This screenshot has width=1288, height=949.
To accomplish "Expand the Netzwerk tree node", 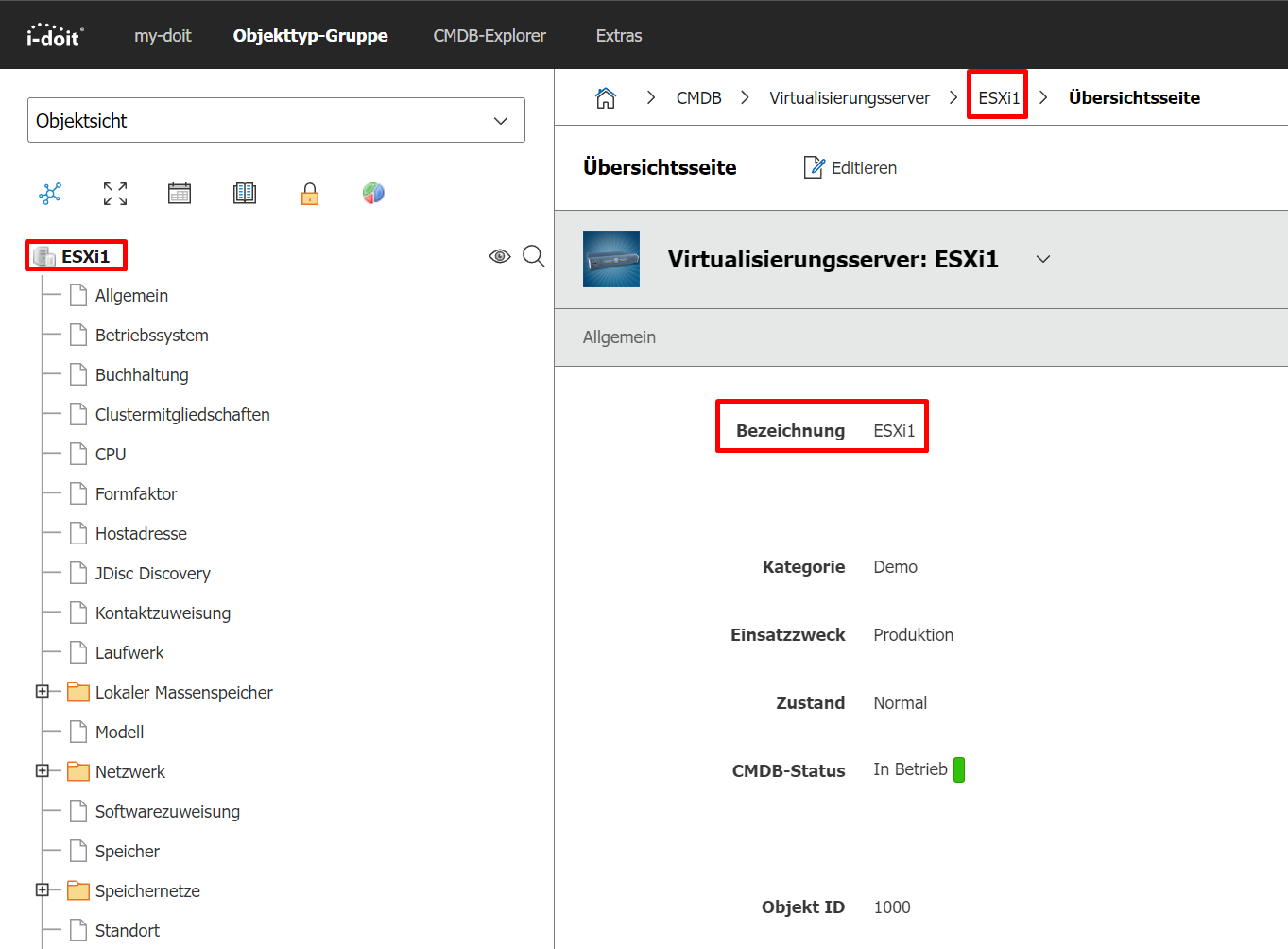I will point(43,771).
